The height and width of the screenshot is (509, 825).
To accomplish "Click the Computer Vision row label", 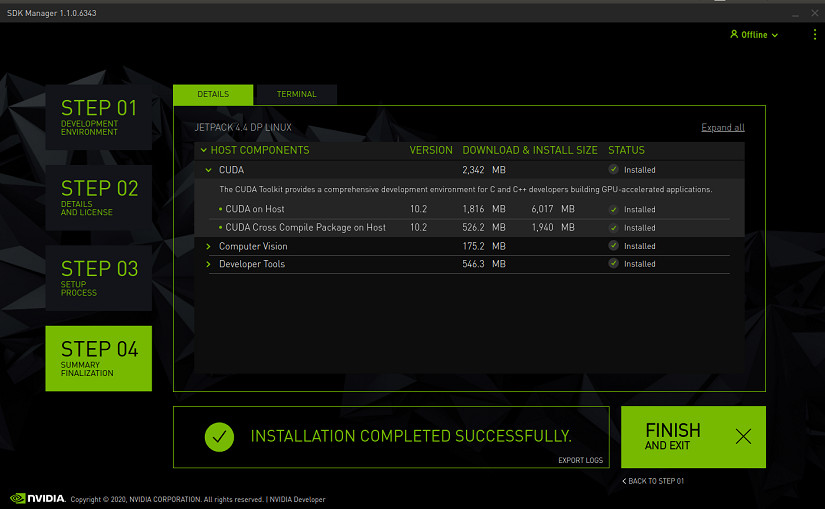I will (253, 246).
